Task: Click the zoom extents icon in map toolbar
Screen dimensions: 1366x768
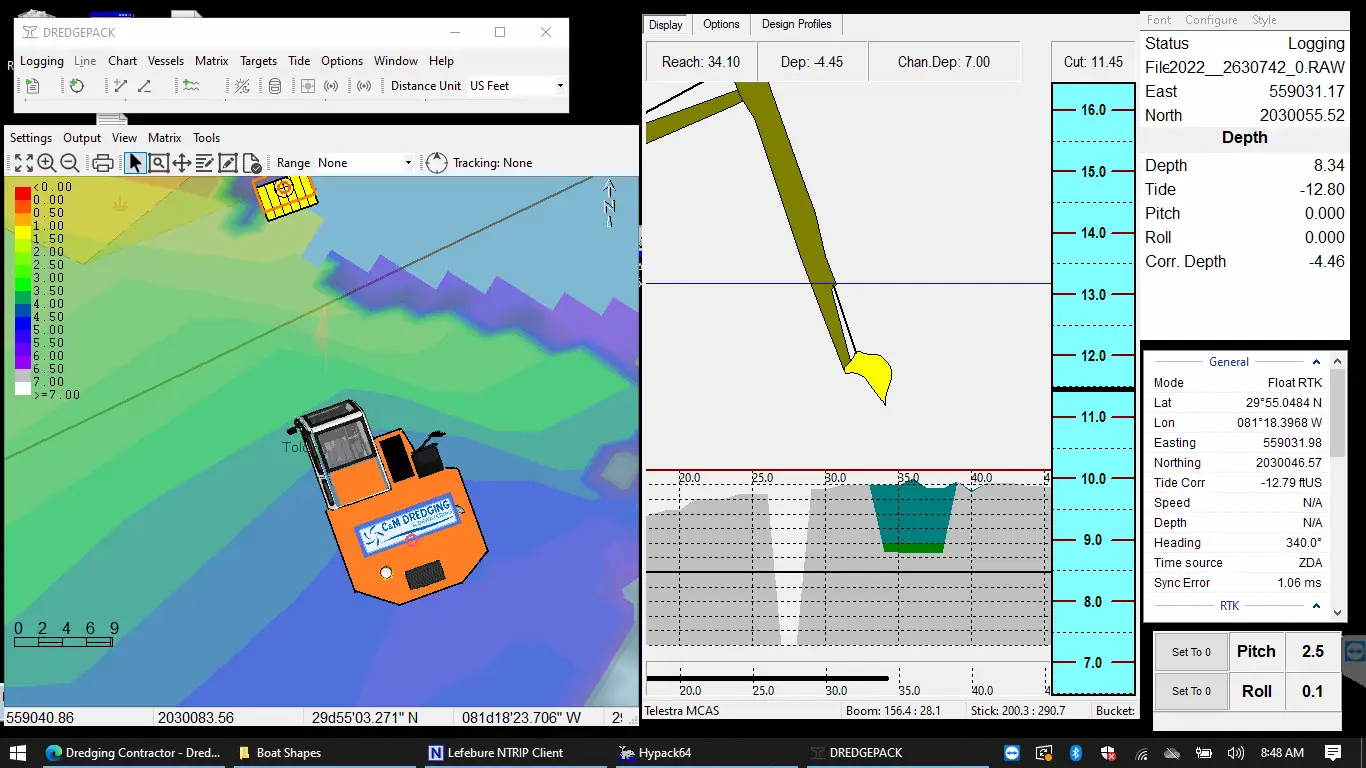Action: click(x=23, y=163)
